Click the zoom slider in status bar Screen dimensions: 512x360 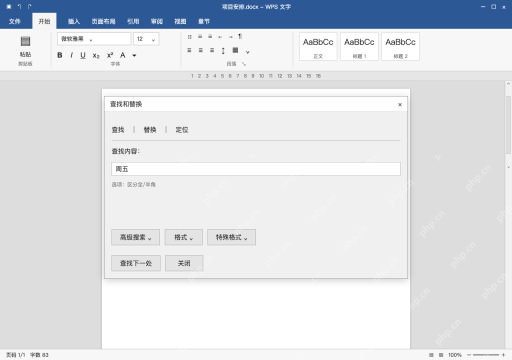pos(486,355)
